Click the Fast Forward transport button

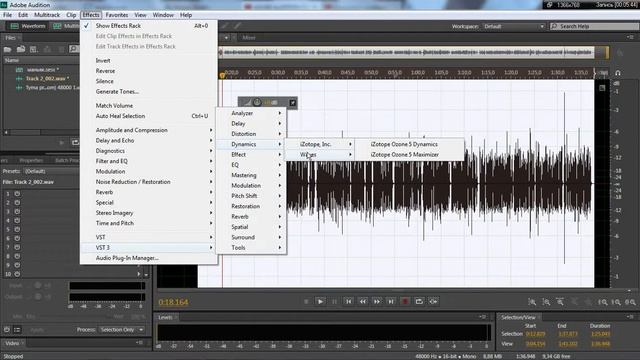[x=377, y=301]
